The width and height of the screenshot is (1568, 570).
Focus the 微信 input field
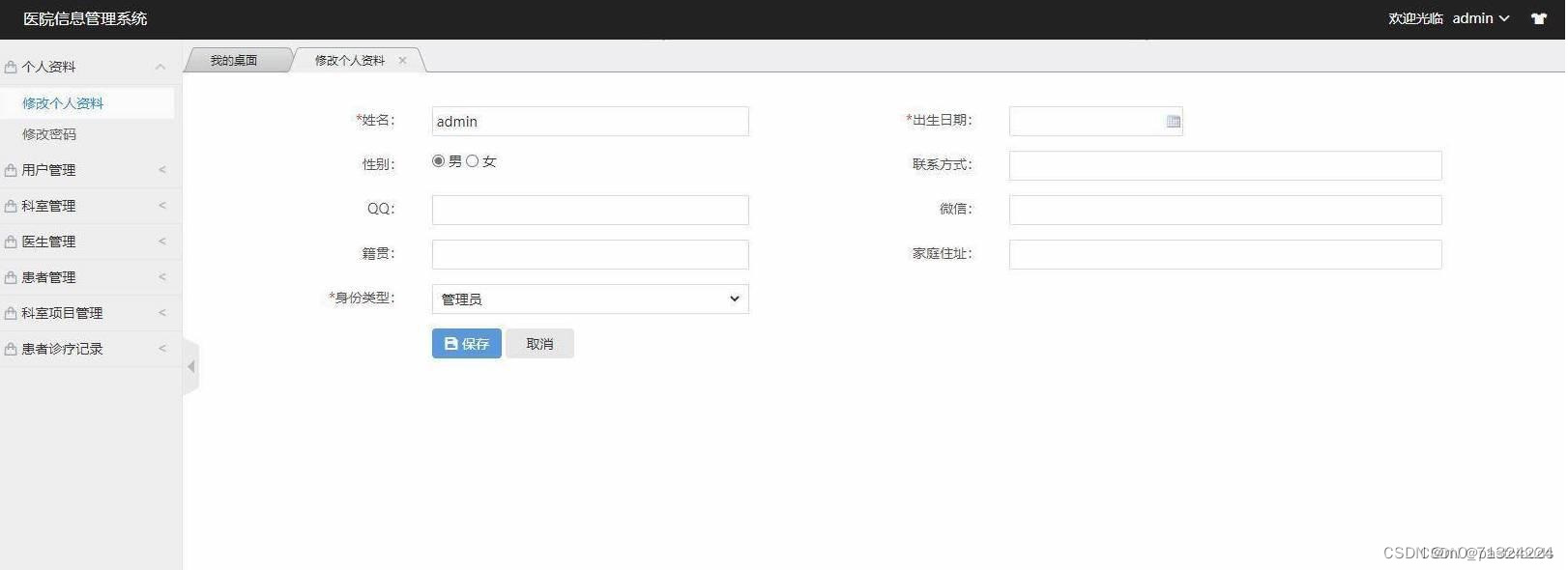point(1225,210)
